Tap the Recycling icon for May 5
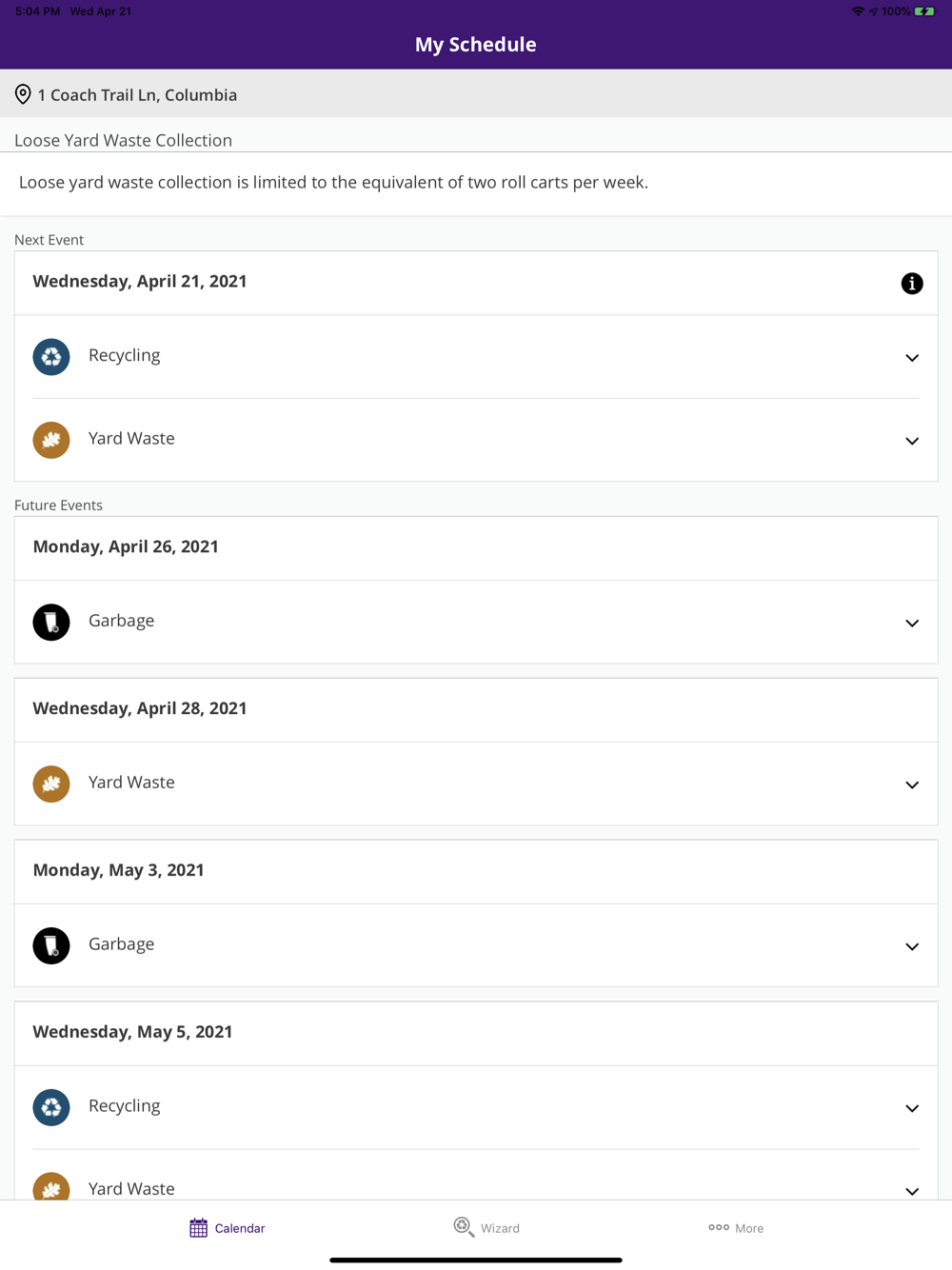 [51, 1107]
